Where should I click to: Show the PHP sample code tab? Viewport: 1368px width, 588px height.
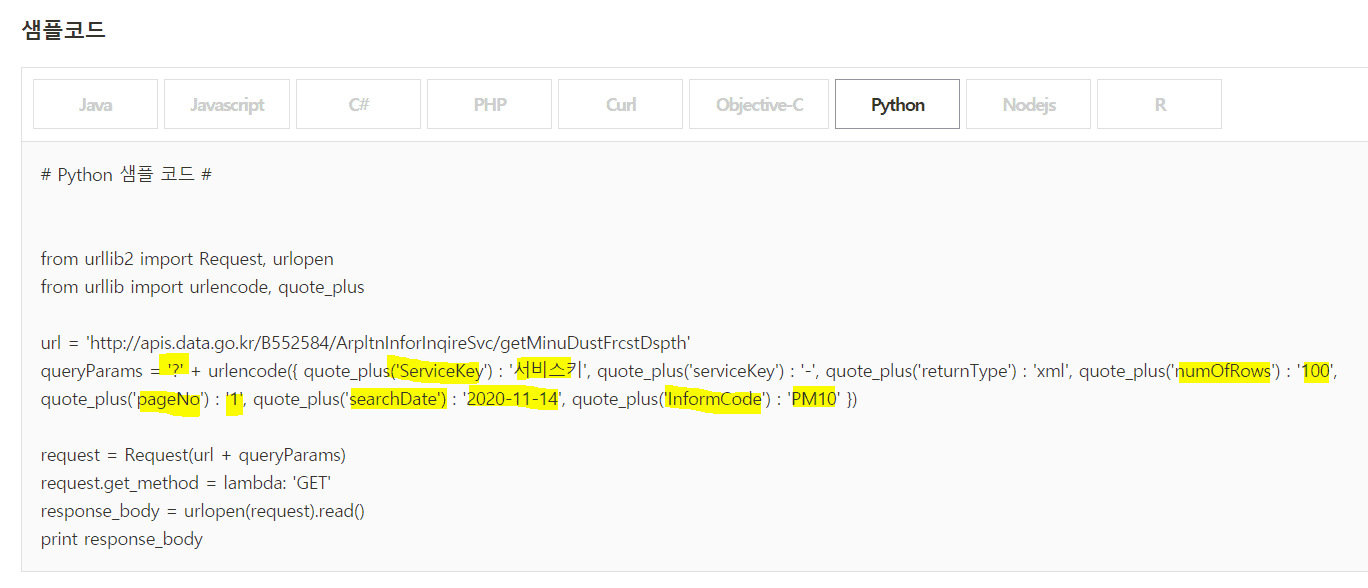coord(489,104)
